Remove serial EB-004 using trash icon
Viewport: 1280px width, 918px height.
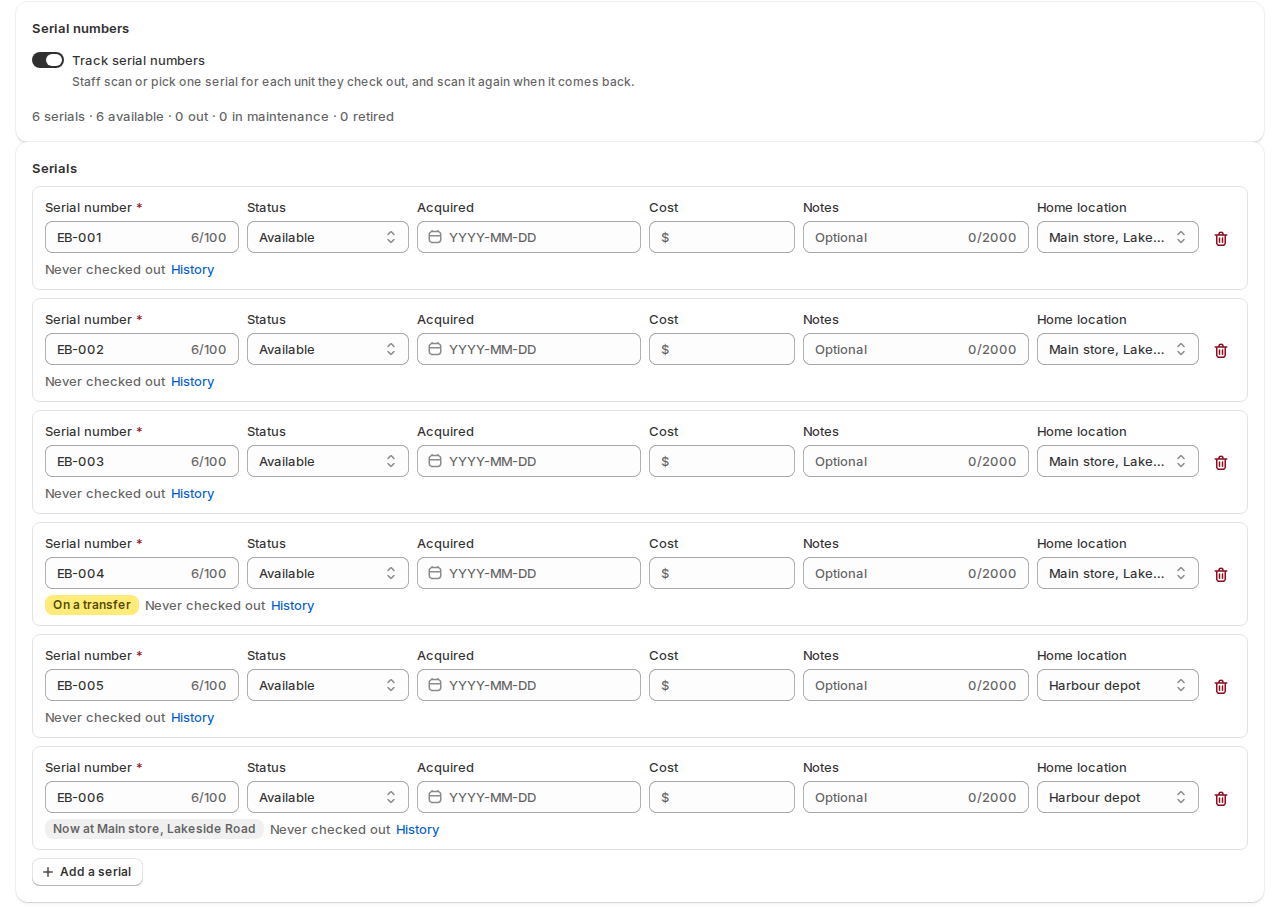coord(1220,574)
